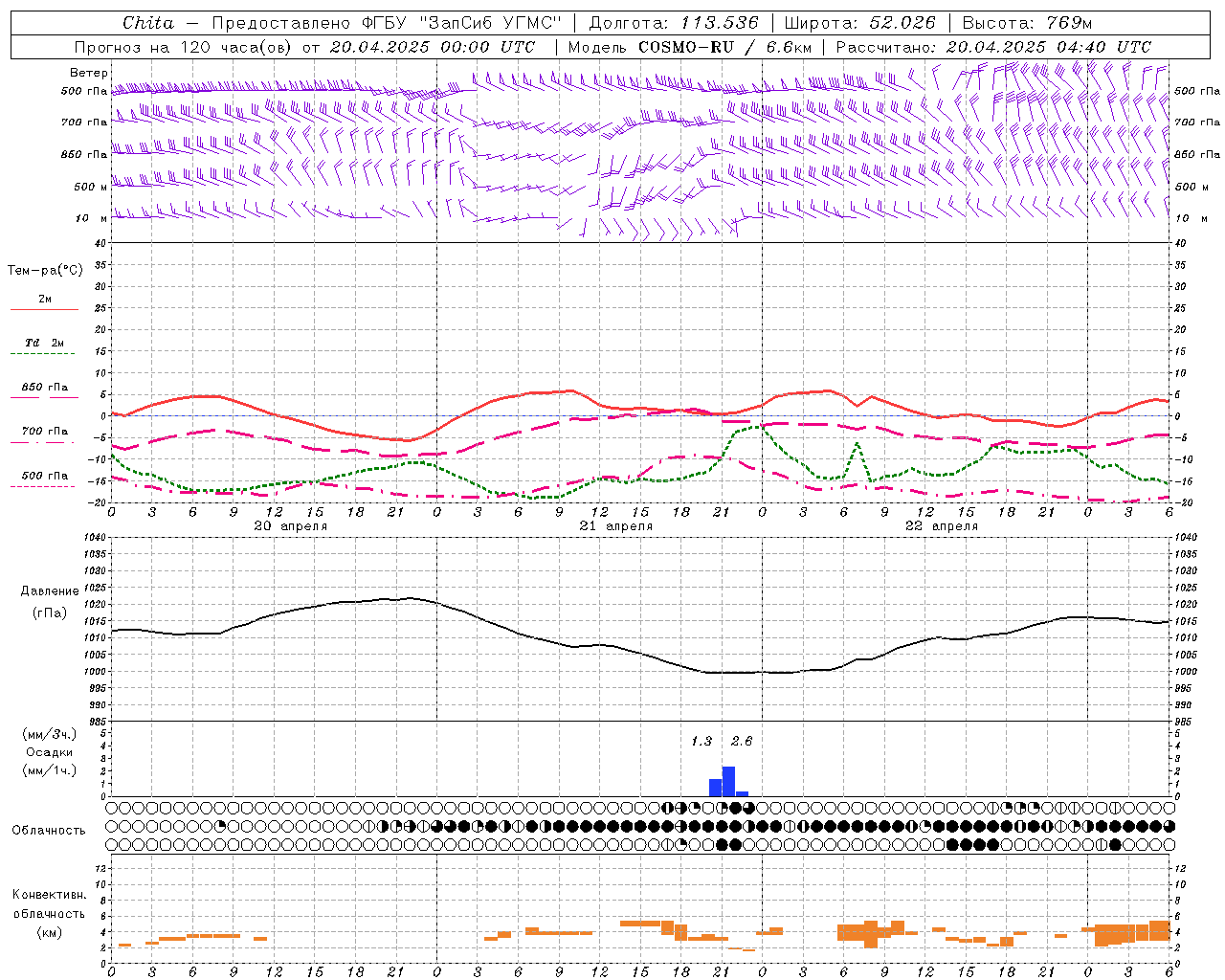Click the "Конвективн." convective cloud label
The height and width of the screenshot is (980, 1225).
pyautogui.click(x=49, y=895)
